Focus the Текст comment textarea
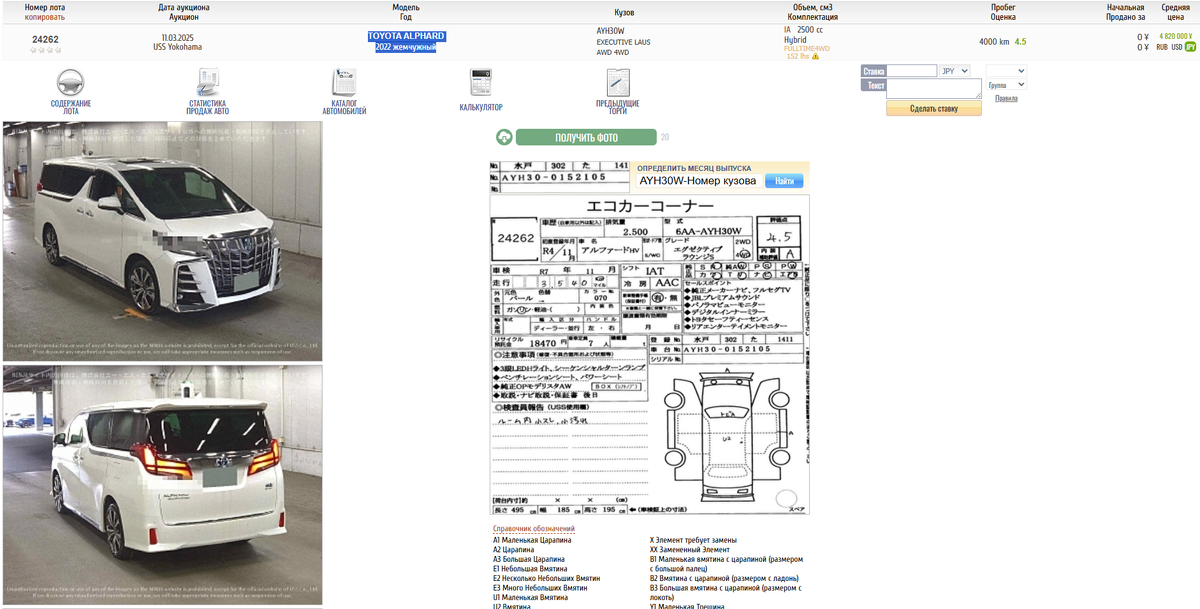 (934, 88)
